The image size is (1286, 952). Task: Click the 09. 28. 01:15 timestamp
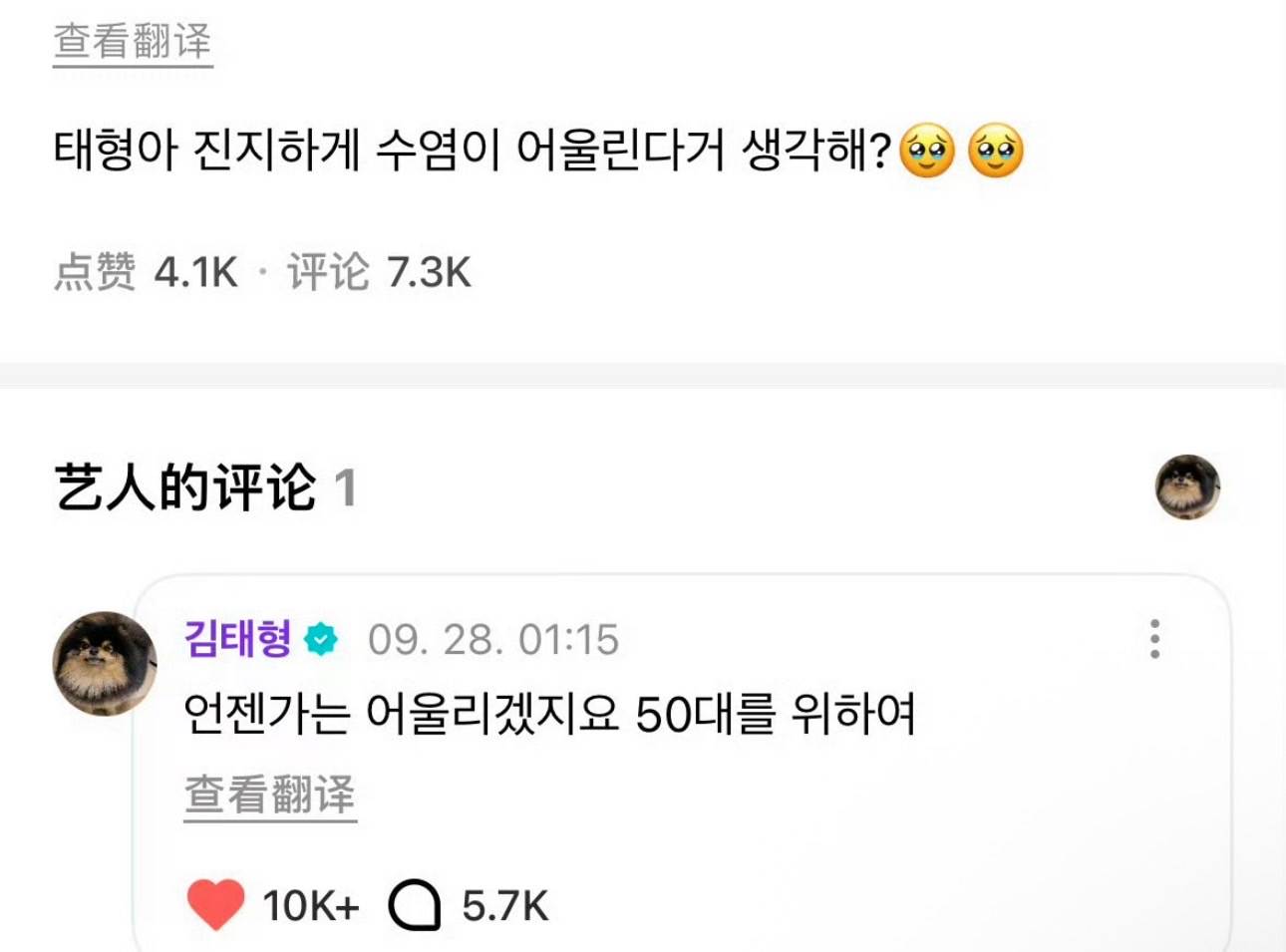[493, 640]
